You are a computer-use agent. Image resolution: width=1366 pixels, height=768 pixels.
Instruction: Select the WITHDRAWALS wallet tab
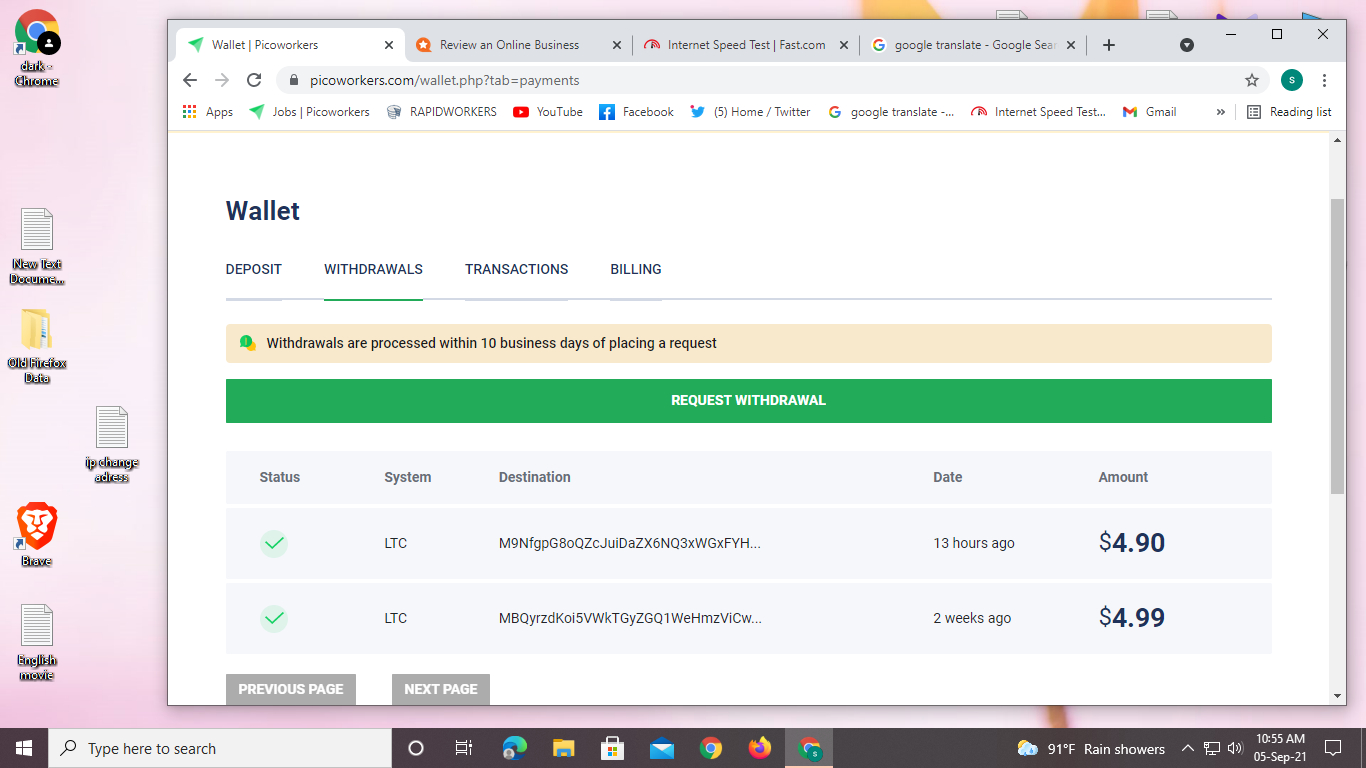pyautogui.click(x=373, y=269)
